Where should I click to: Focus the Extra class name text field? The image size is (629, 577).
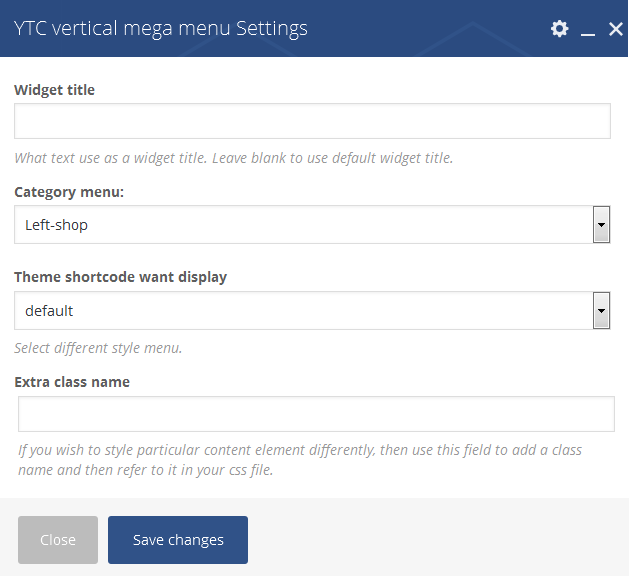[x=316, y=414]
